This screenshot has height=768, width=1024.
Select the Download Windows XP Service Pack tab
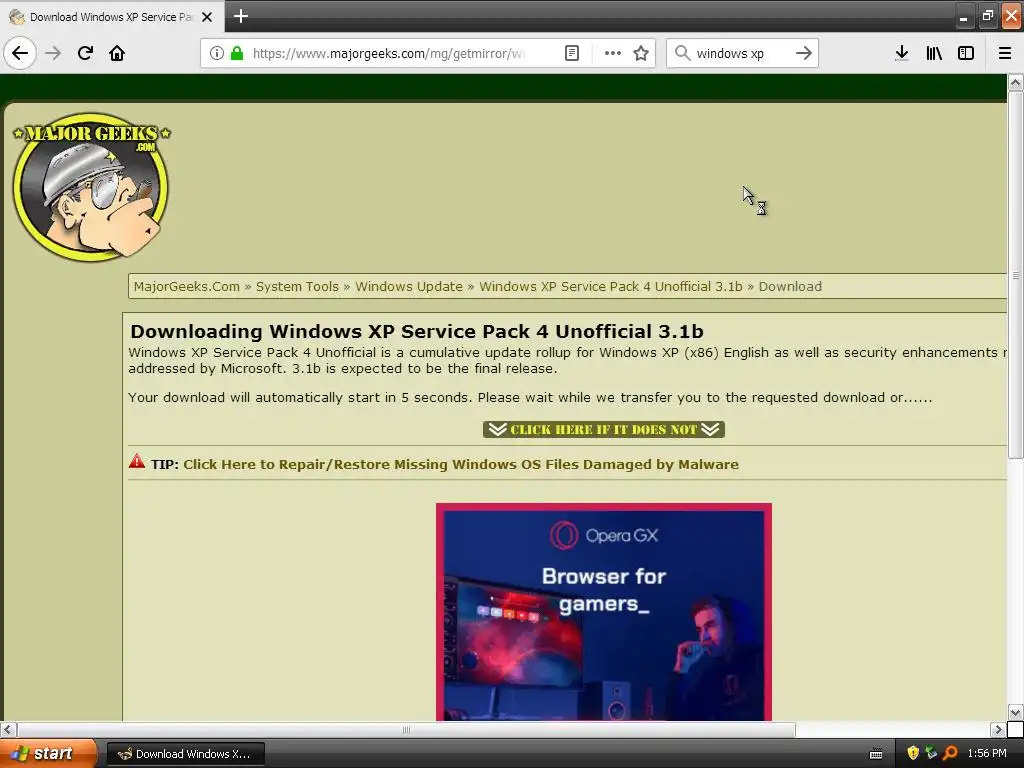click(x=112, y=17)
